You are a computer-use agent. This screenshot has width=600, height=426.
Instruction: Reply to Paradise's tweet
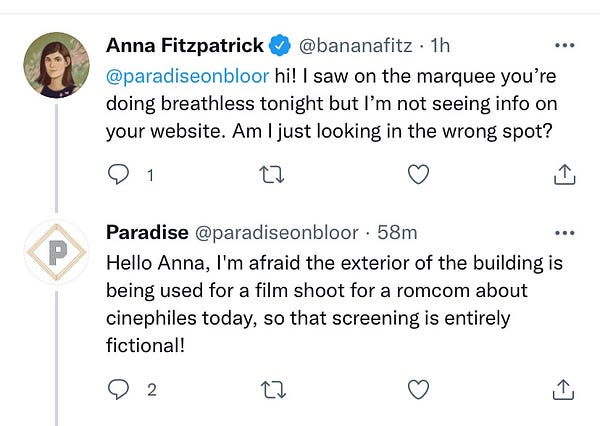(x=118, y=389)
